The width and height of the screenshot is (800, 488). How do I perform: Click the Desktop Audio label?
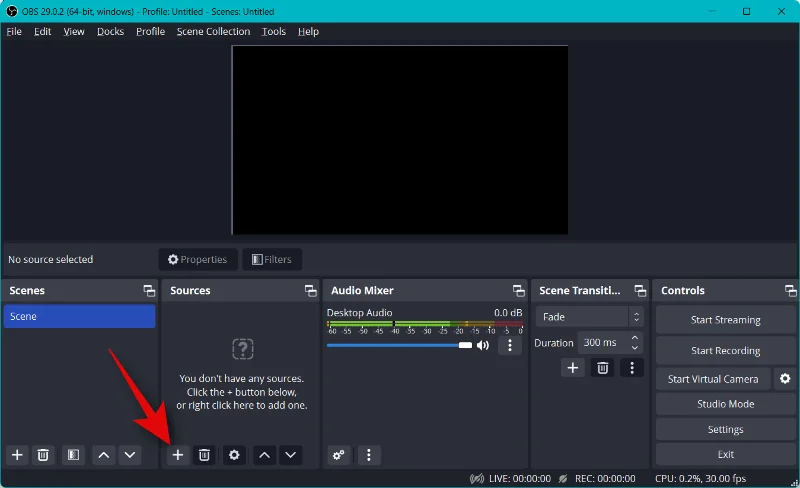[359, 312]
